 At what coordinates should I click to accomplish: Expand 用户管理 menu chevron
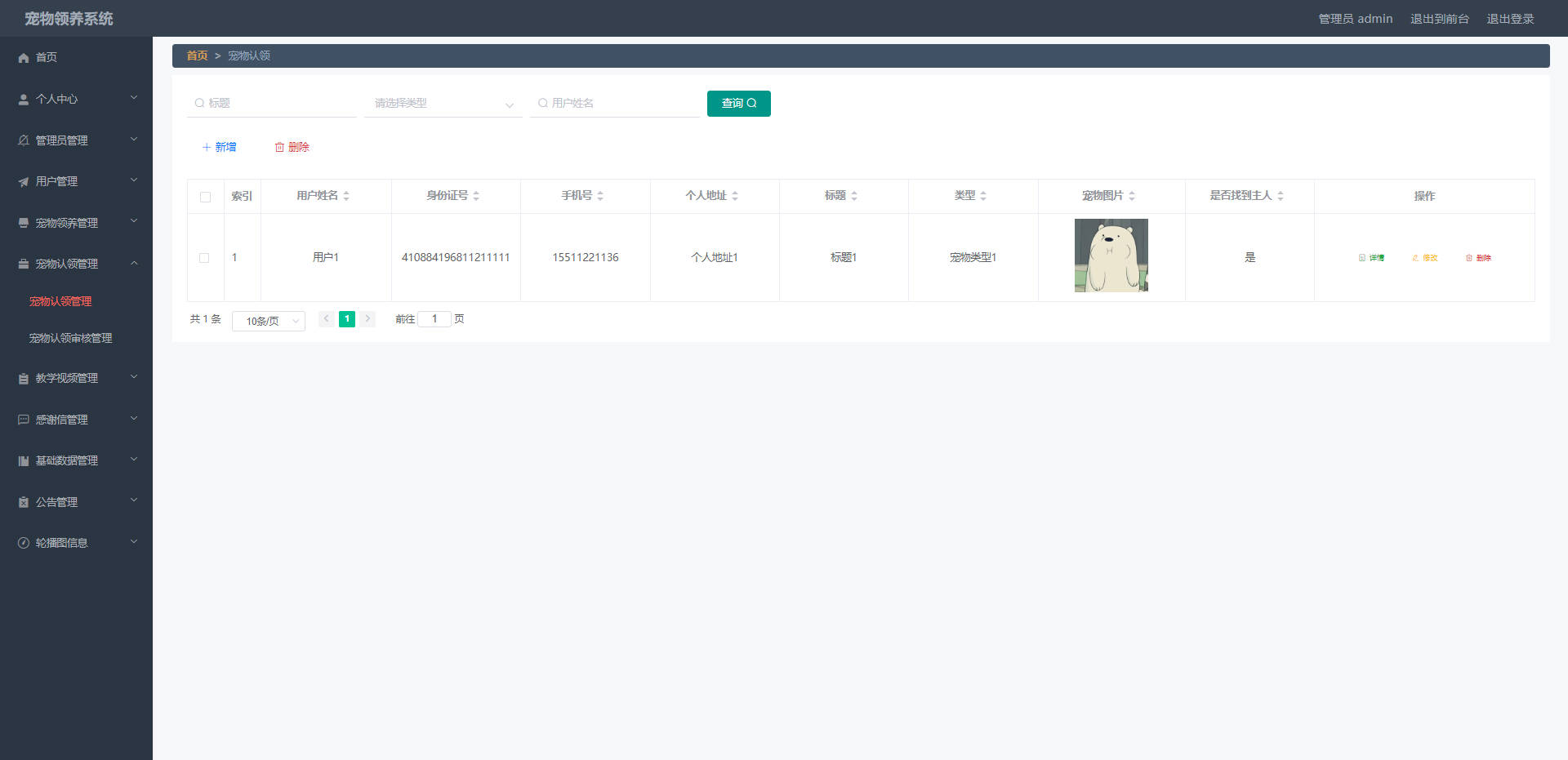coord(134,180)
